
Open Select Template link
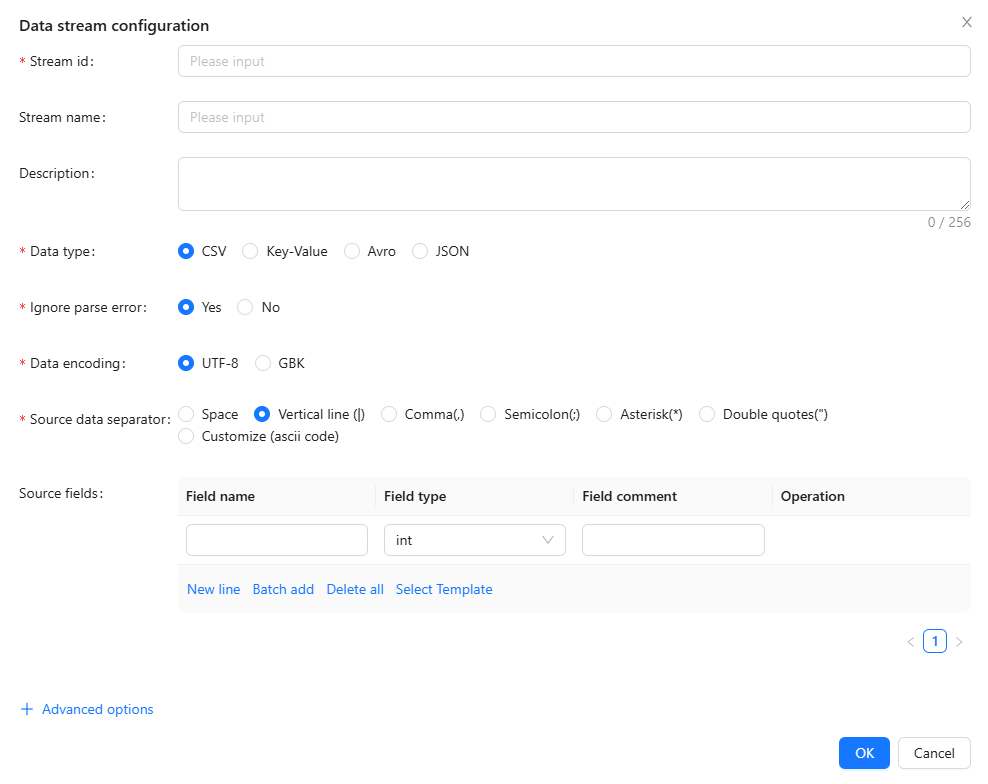[444, 589]
